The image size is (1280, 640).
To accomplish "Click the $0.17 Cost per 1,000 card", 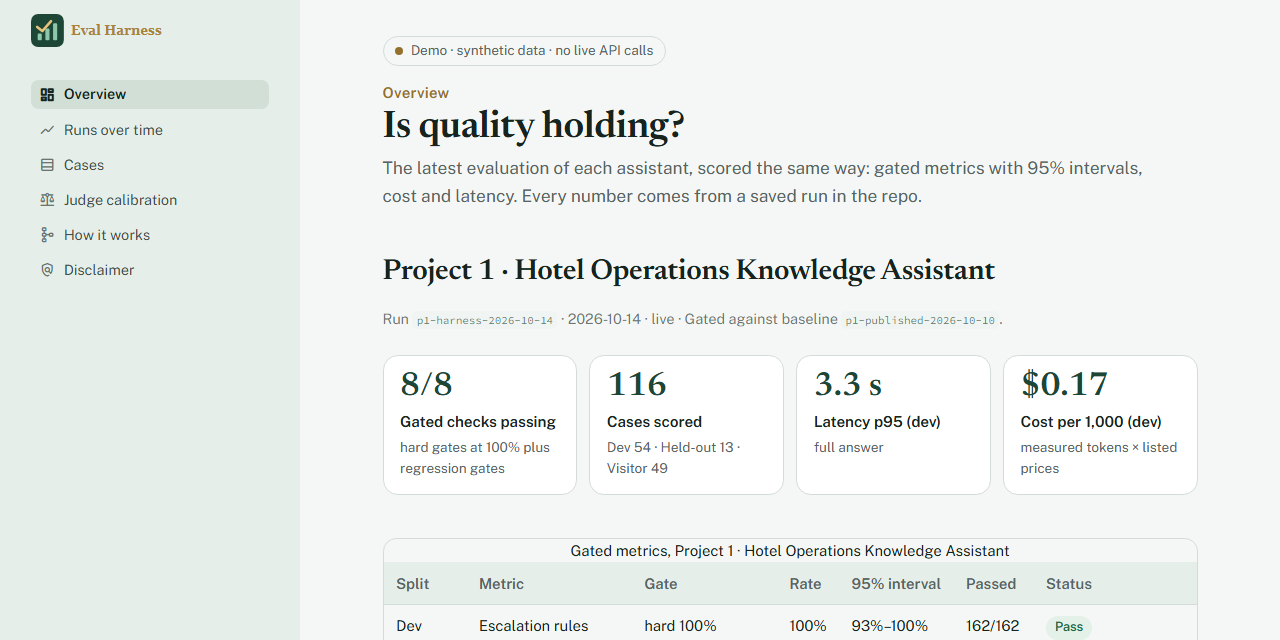I will tap(1100, 425).
